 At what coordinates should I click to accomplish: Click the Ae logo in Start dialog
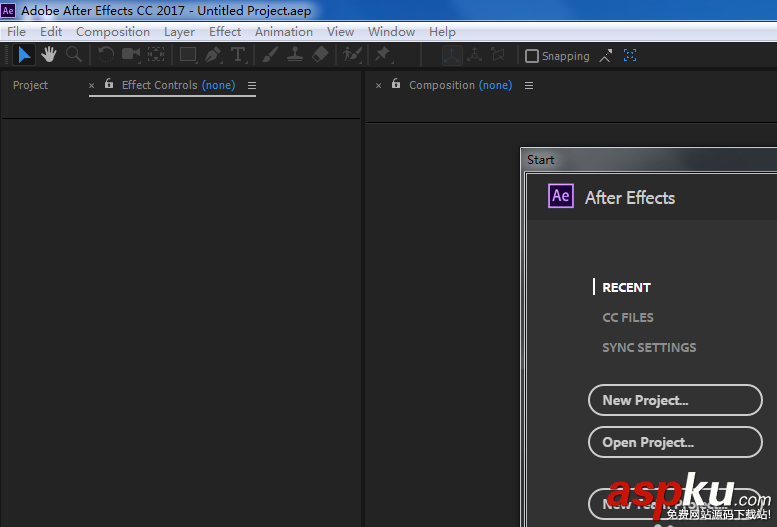(x=561, y=196)
